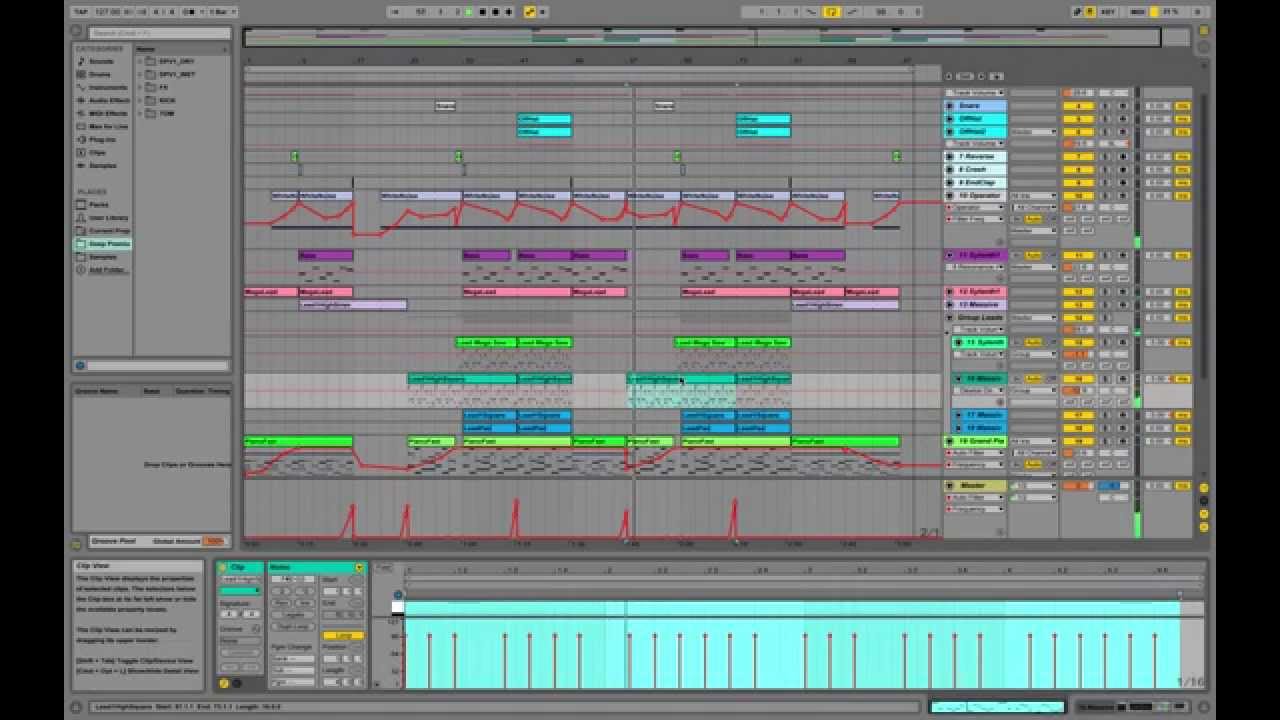Fold the 16 Massive track
This screenshot has height=720, width=1280.
pos(958,379)
